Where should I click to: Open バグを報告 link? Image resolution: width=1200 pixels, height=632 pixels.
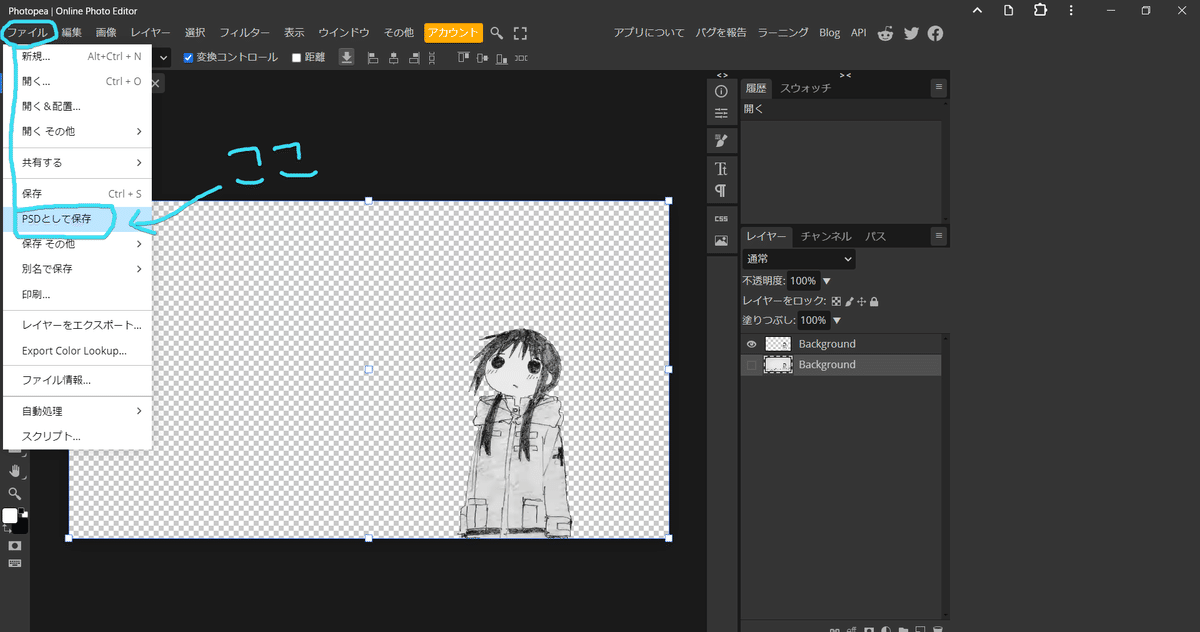(x=721, y=33)
